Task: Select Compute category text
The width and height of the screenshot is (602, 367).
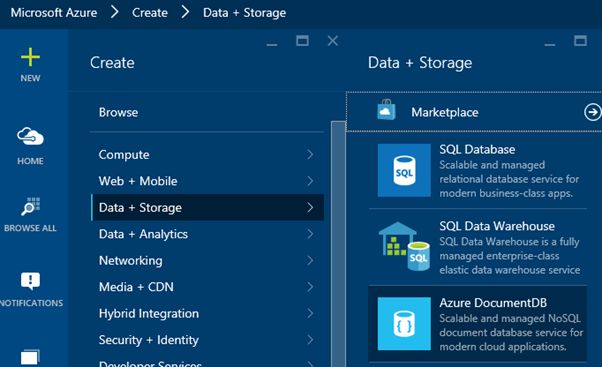Action: pos(124,154)
